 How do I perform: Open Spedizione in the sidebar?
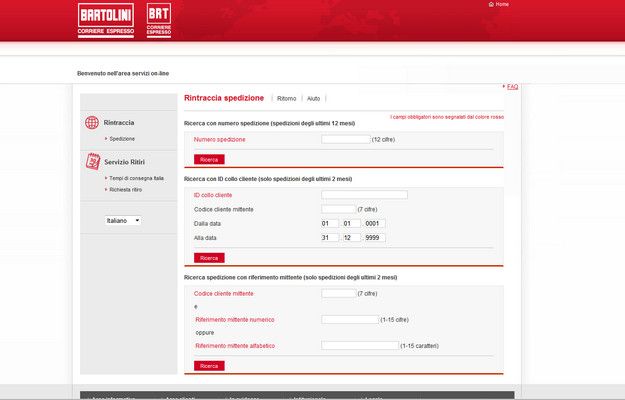pyautogui.click(x=122, y=139)
